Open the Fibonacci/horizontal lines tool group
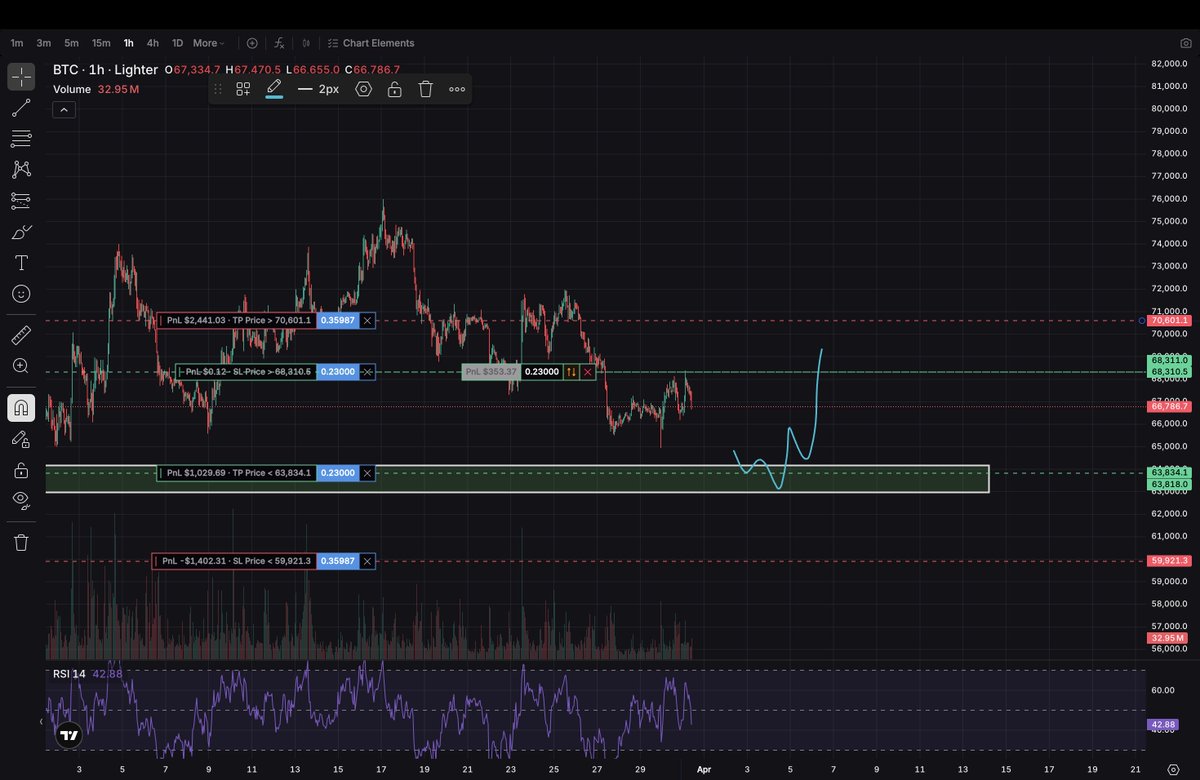This screenshot has width=1200, height=780. point(21,139)
